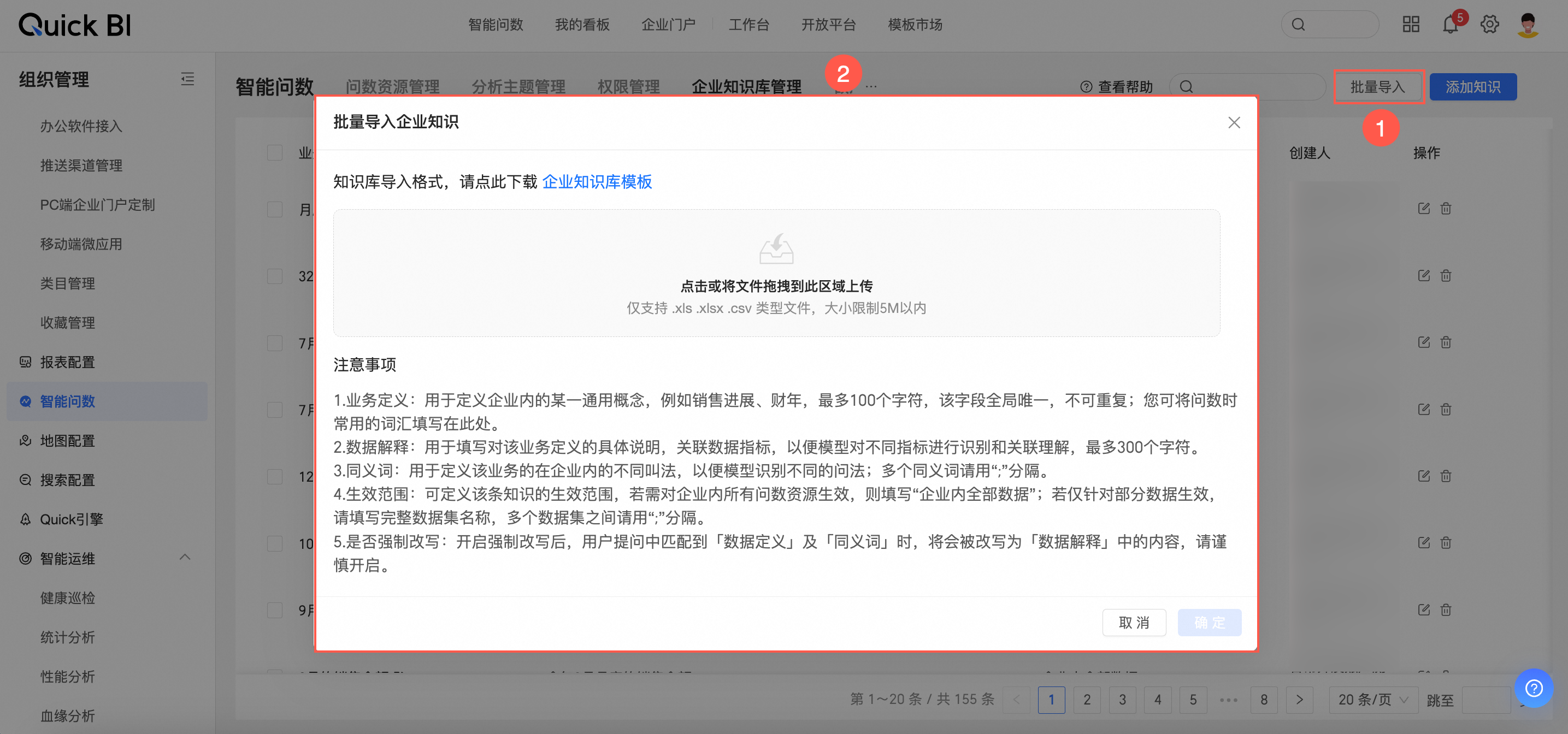
Task: Switch to the 权限管理 tab
Action: pos(629,86)
